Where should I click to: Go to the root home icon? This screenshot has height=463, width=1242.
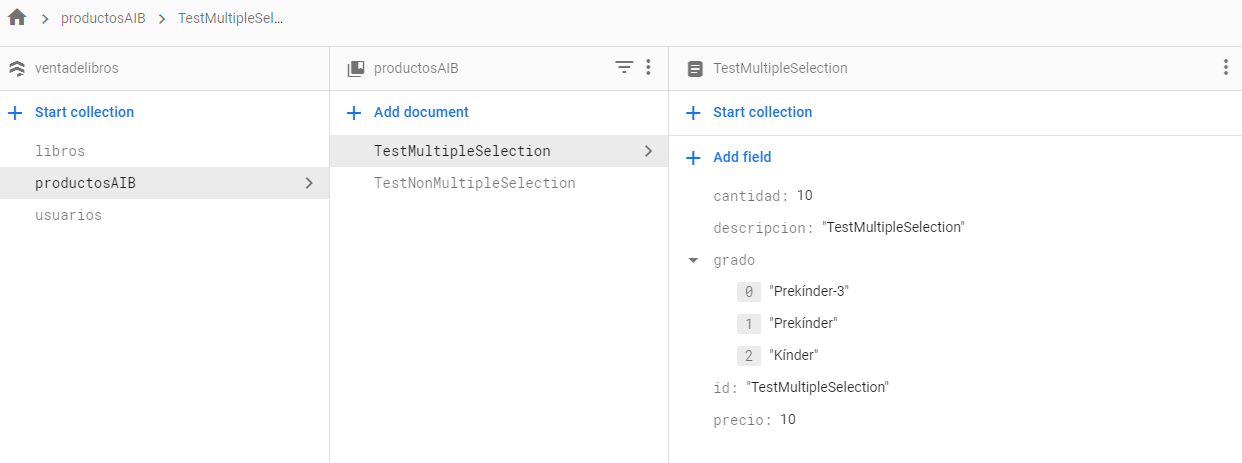[x=17, y=18]
